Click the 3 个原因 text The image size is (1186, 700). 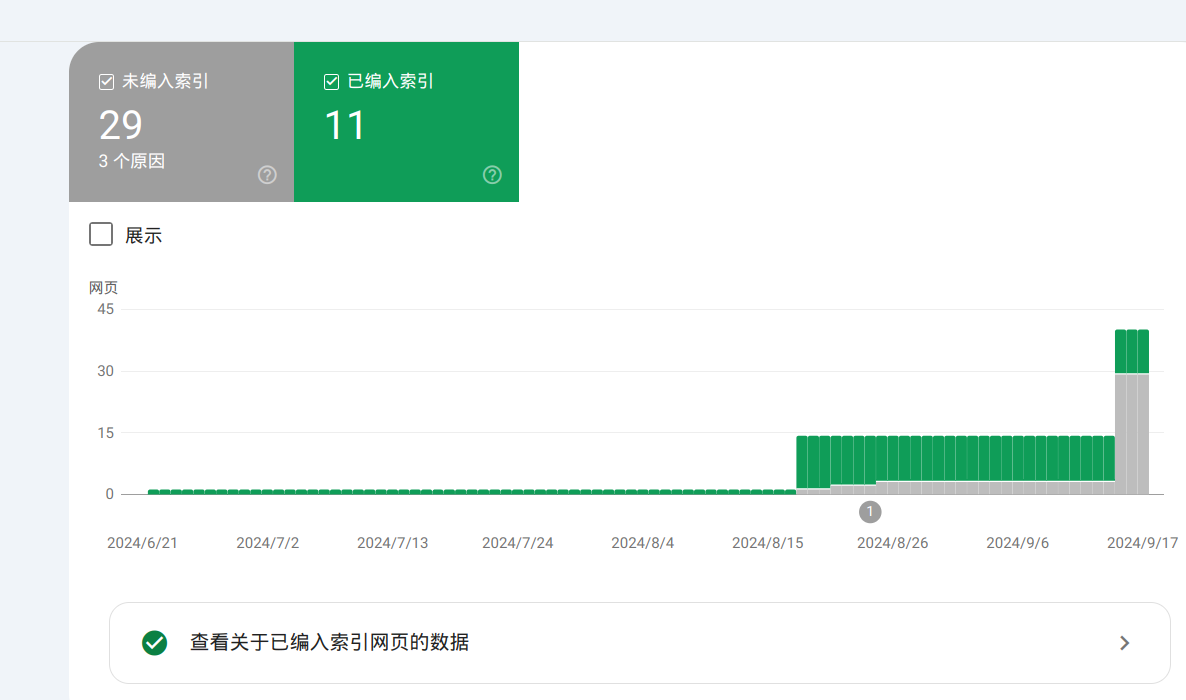[132, 161]
